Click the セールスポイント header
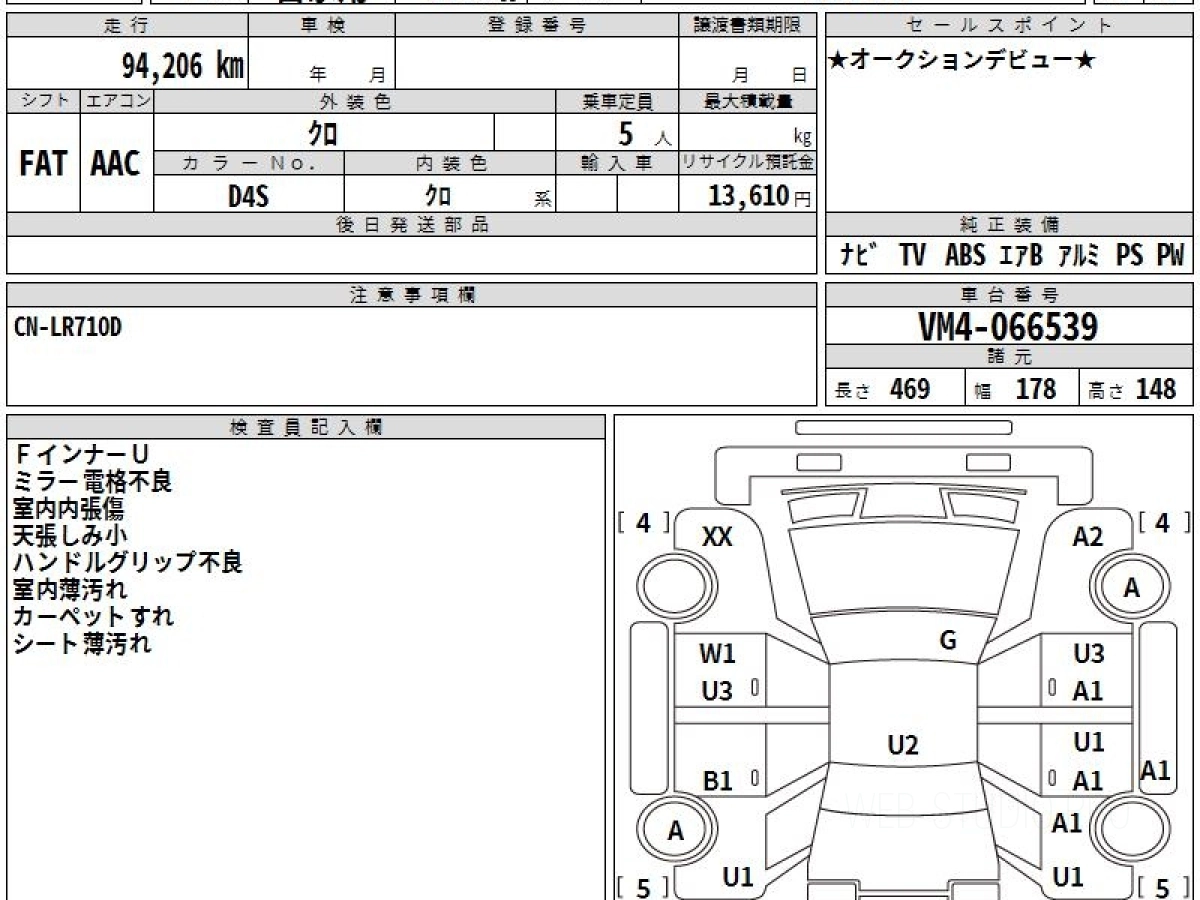This screenshot has width=1200, height=900. point(1009,26)
